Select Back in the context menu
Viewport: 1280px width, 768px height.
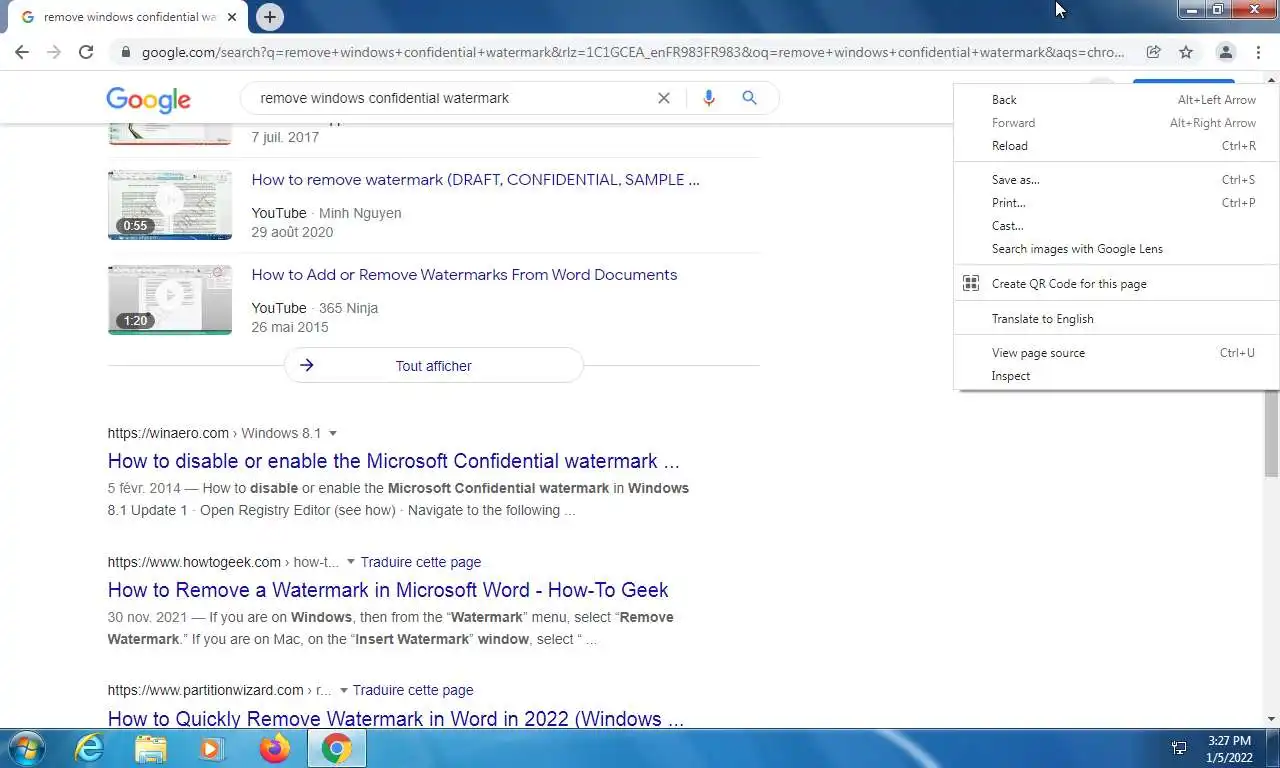[x=1116, y=100]
